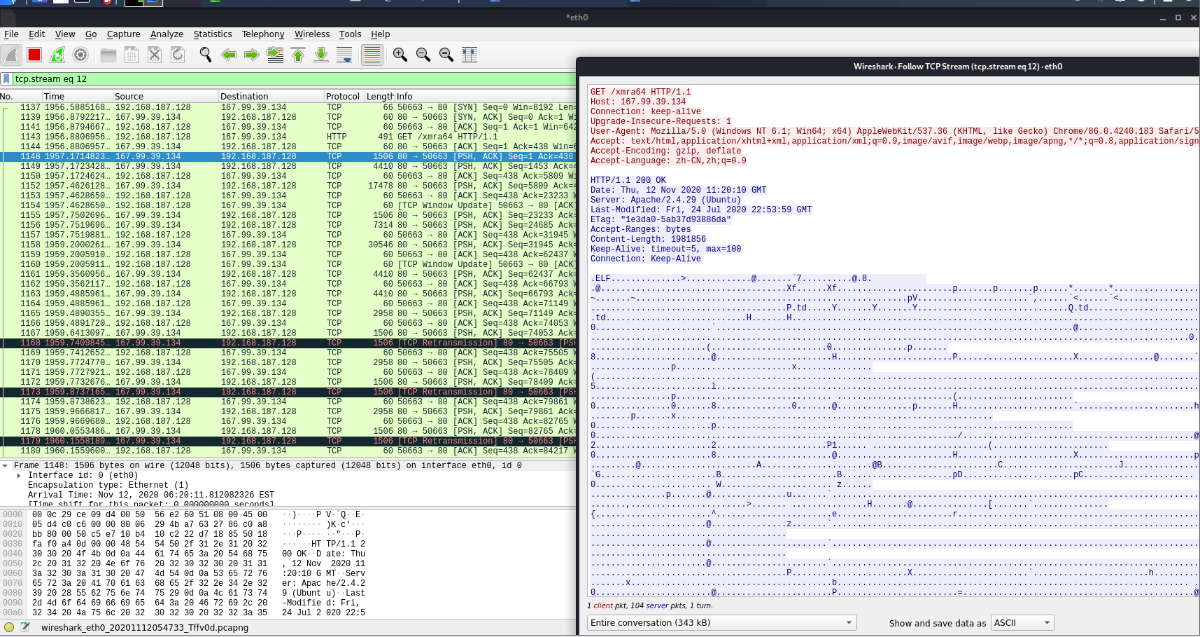Open the Help menu
The width and height of the screenshot is (1200, 637).
coord(380,34)
